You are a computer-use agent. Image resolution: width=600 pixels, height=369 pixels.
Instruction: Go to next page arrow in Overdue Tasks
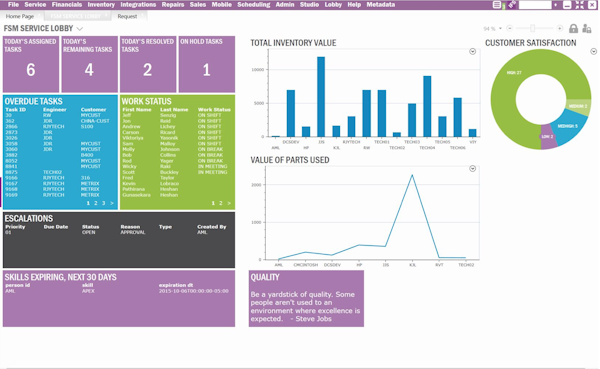pyautogui.click(x=112, y=203)
